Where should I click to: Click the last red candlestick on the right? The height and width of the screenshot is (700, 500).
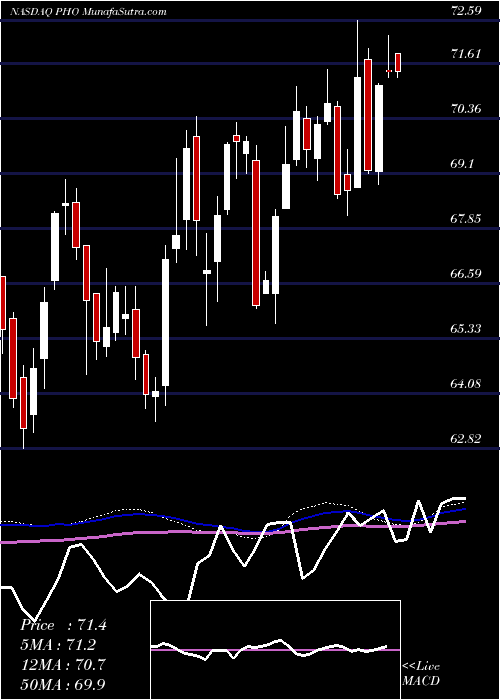pos(398,62)
